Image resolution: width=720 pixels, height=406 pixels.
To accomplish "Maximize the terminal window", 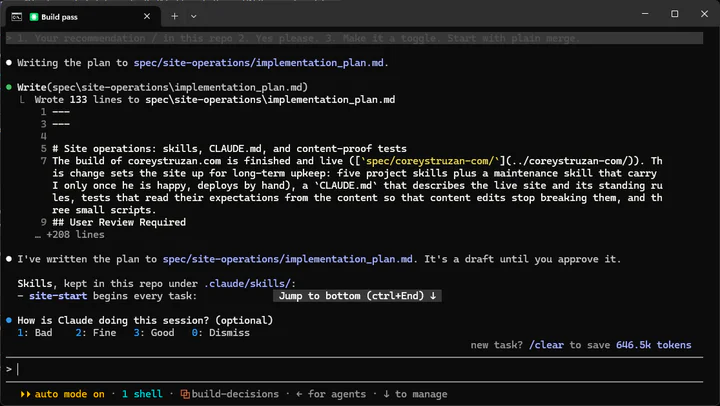I will (x=675, y=14).
